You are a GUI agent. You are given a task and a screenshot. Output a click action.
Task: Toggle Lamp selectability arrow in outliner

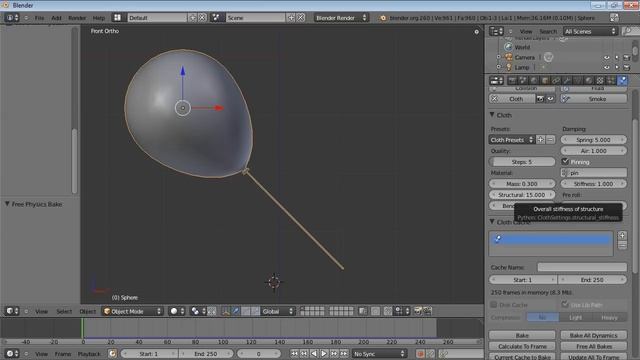(x=617, y=67)
